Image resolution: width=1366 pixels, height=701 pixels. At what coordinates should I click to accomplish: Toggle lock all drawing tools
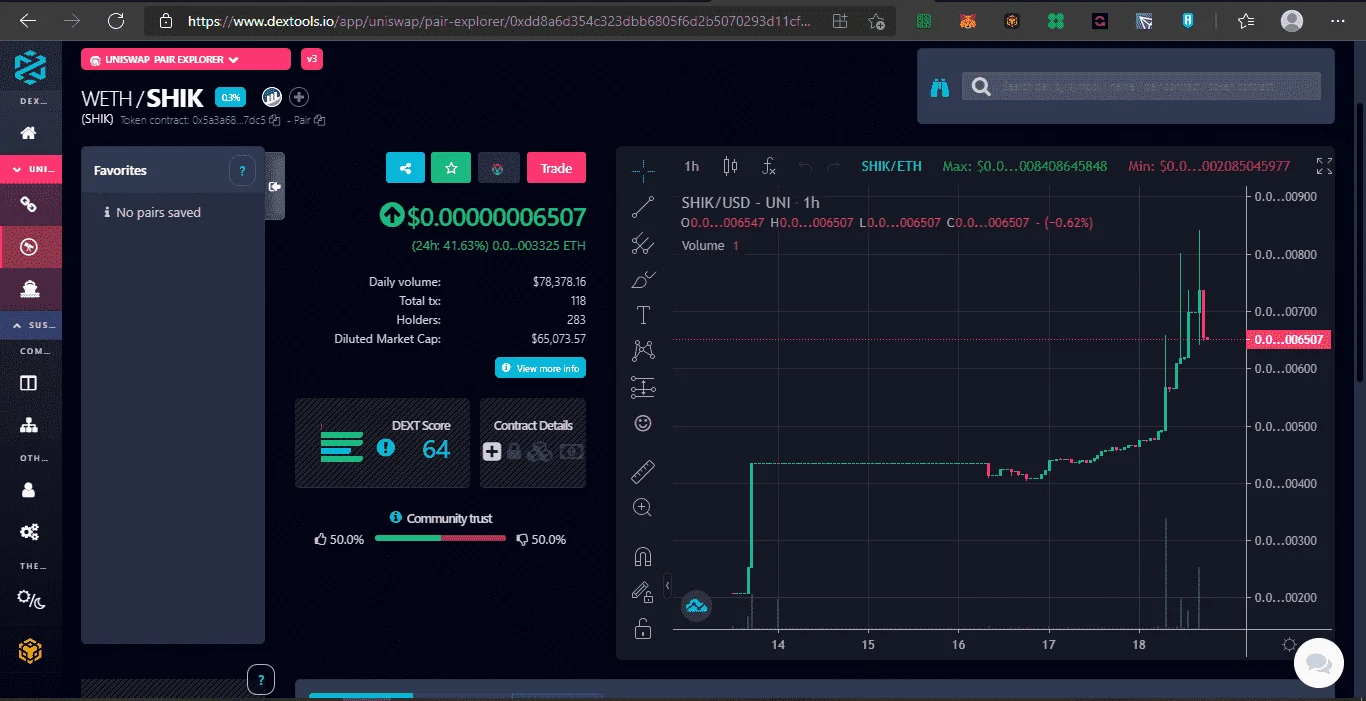643,628
